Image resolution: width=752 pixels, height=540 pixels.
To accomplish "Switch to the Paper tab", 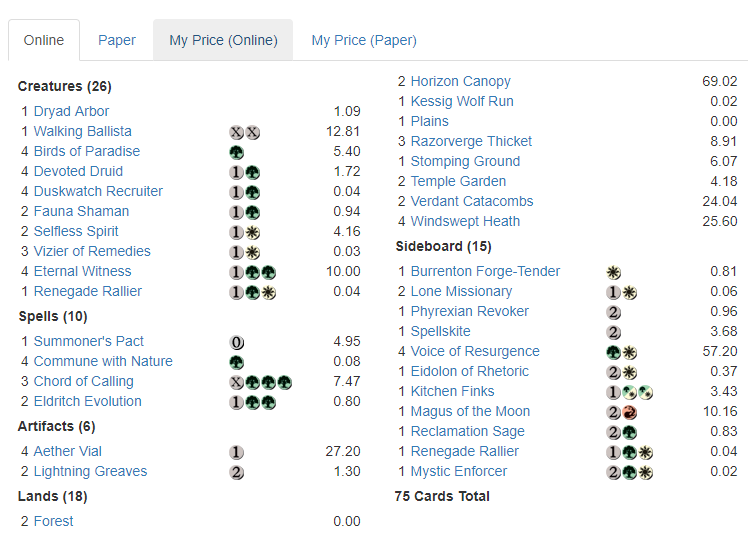I will [x=117, y=40].
